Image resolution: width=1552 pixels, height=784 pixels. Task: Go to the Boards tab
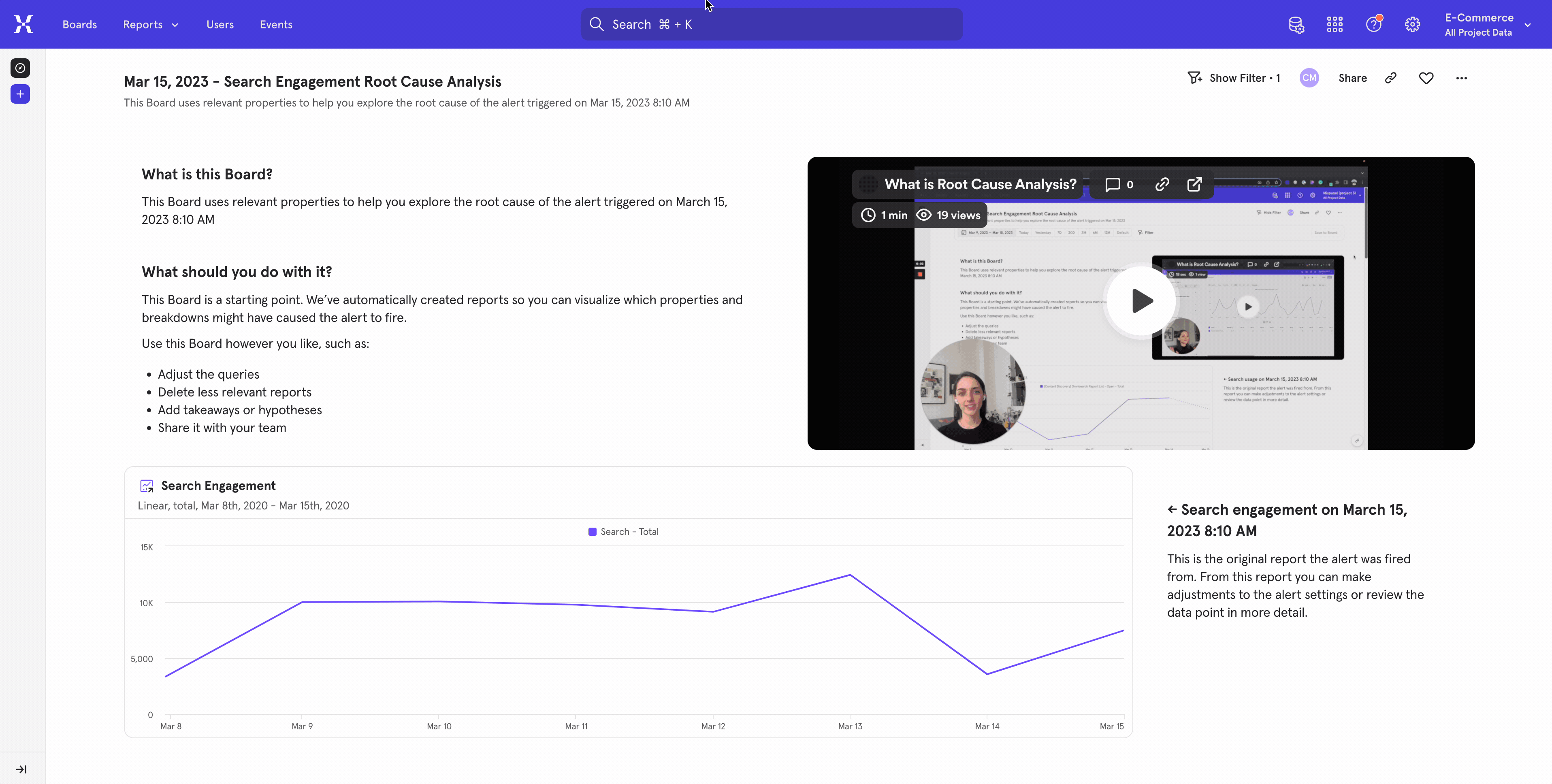pos(79,25)
